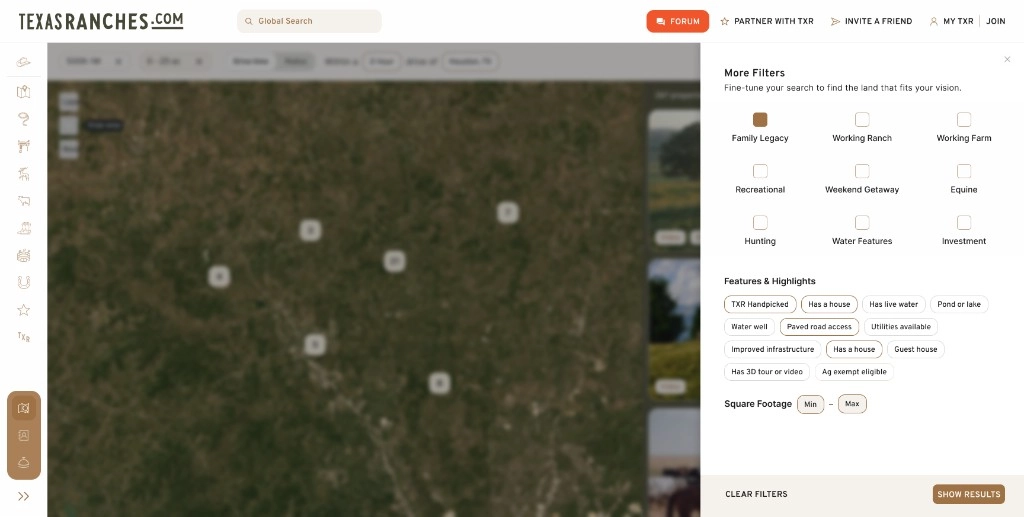Screen dimensions: 1024x517
Task: Click the small TXR sidebar logo
Action: pos(24,337)
